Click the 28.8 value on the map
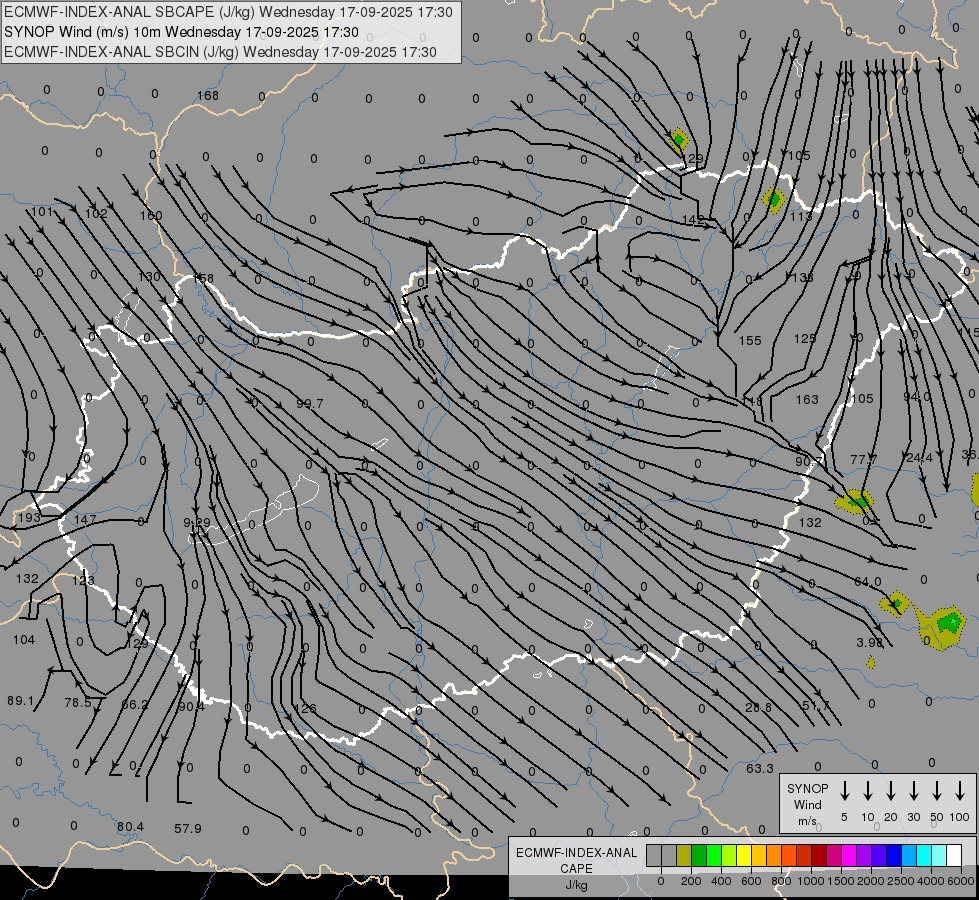 759,708
